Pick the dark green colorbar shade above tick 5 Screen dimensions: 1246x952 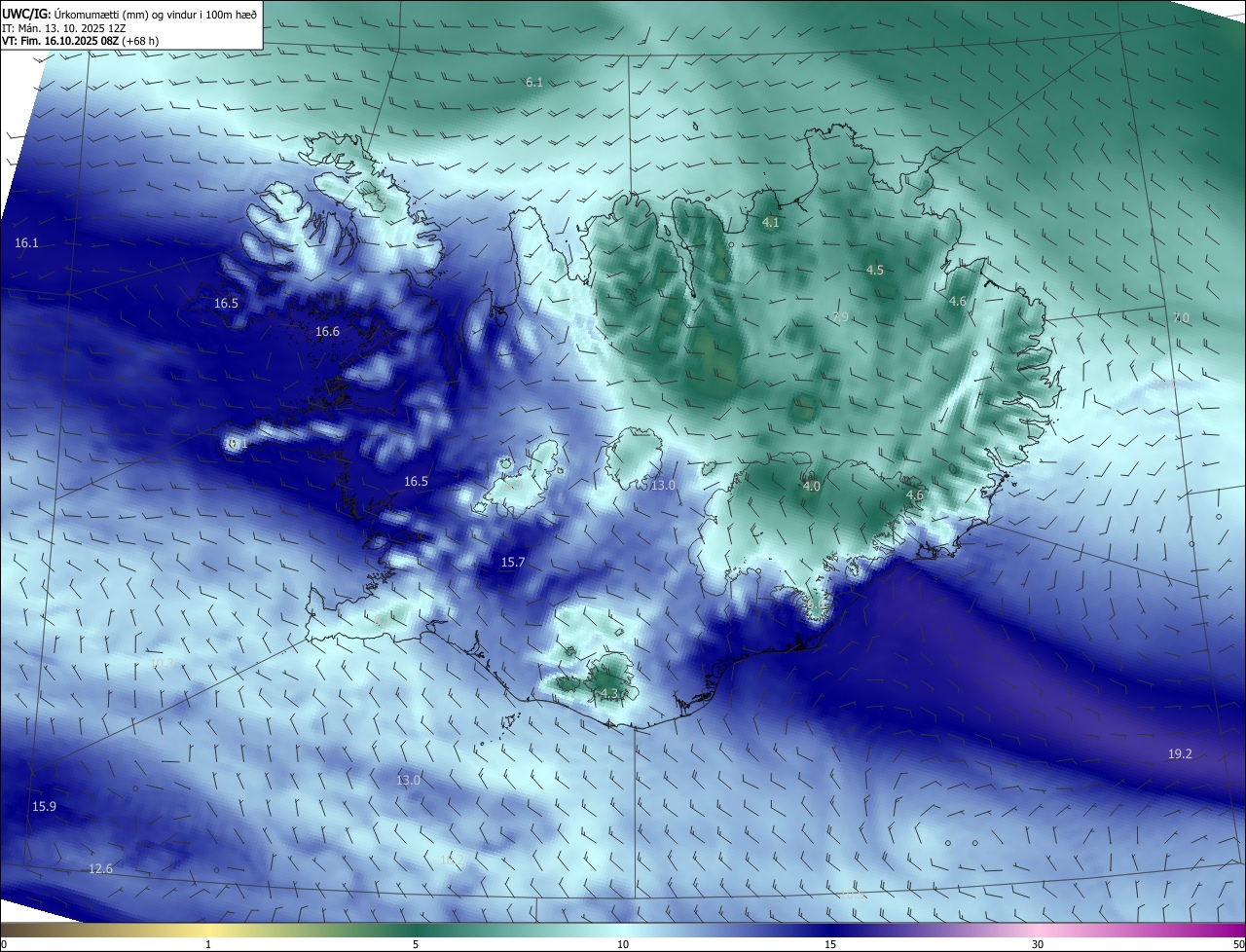click(416, 930)
